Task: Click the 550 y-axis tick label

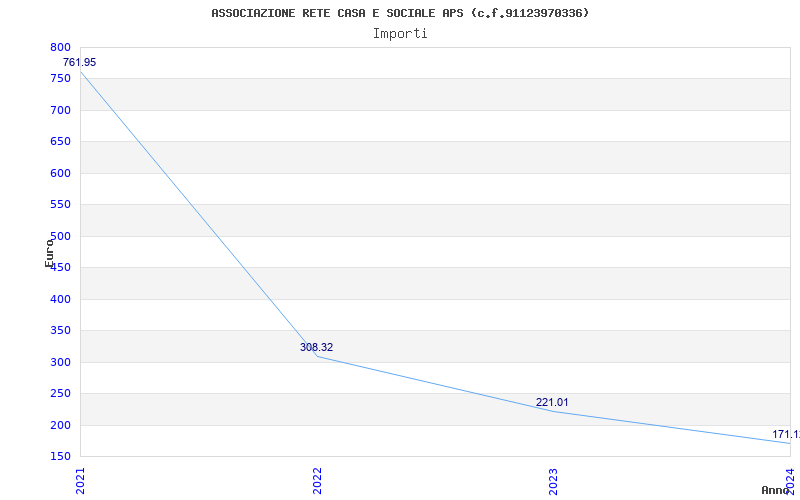Action: (60, 205)
